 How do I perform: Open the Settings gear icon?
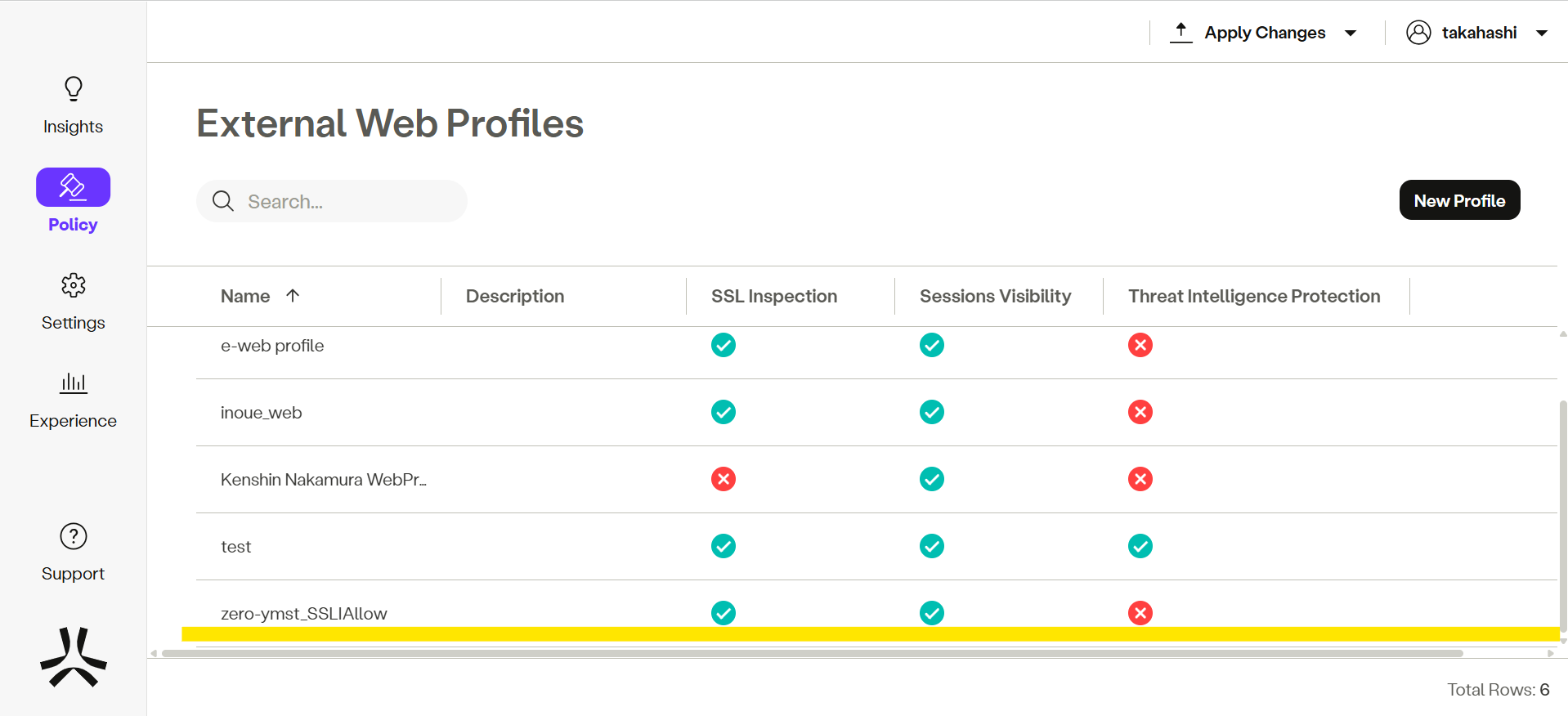click(74, 285)
